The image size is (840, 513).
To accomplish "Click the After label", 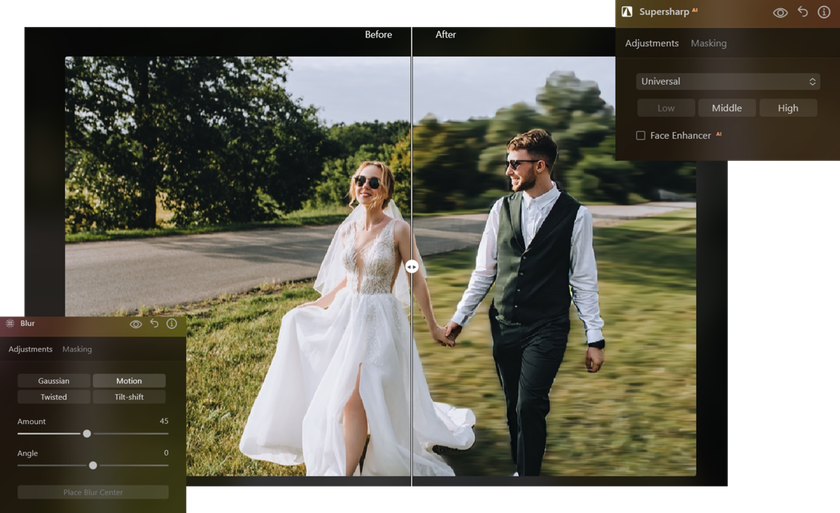I will (445, 34).
